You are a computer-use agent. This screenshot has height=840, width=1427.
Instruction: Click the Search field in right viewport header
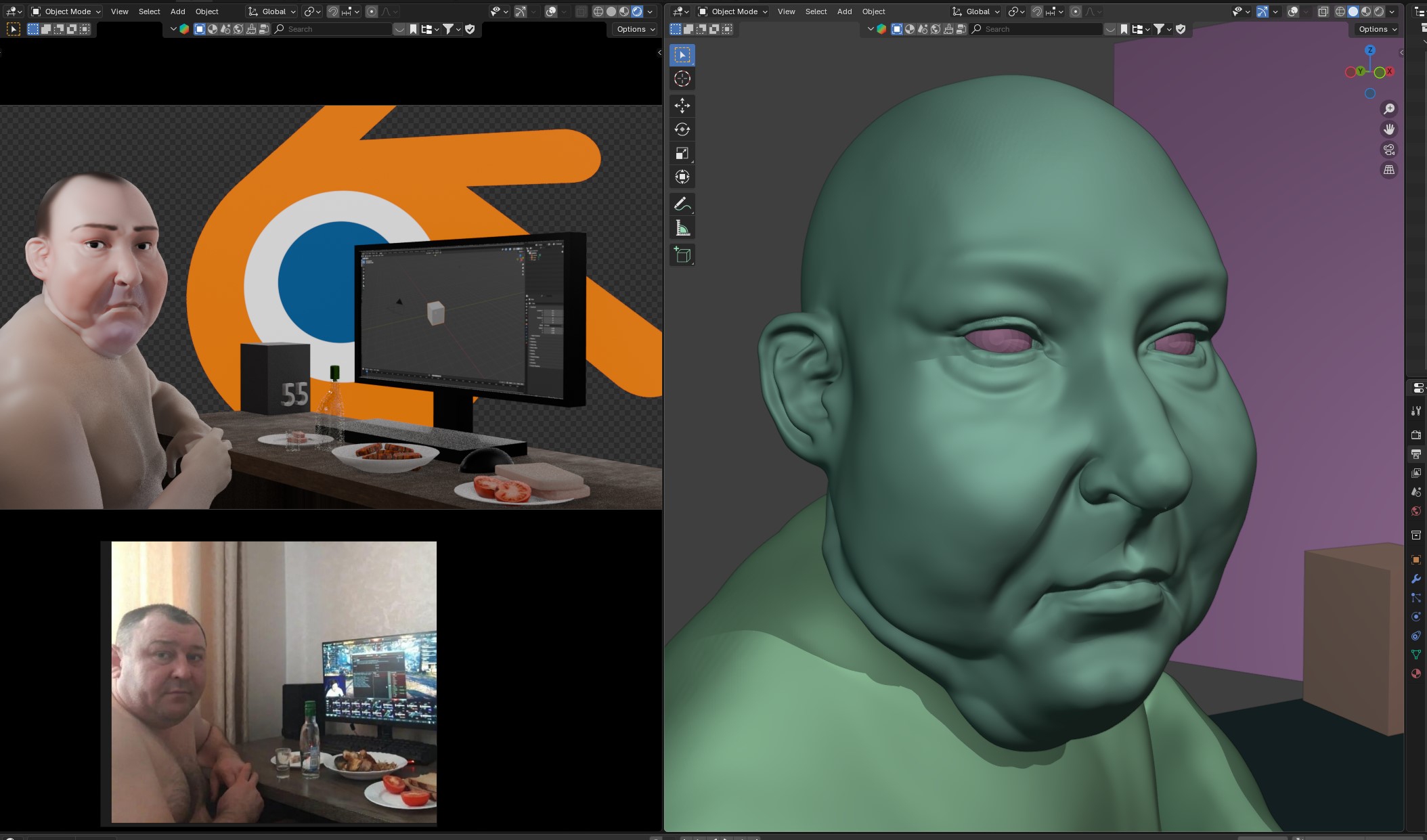click(x=1036, y=29)
